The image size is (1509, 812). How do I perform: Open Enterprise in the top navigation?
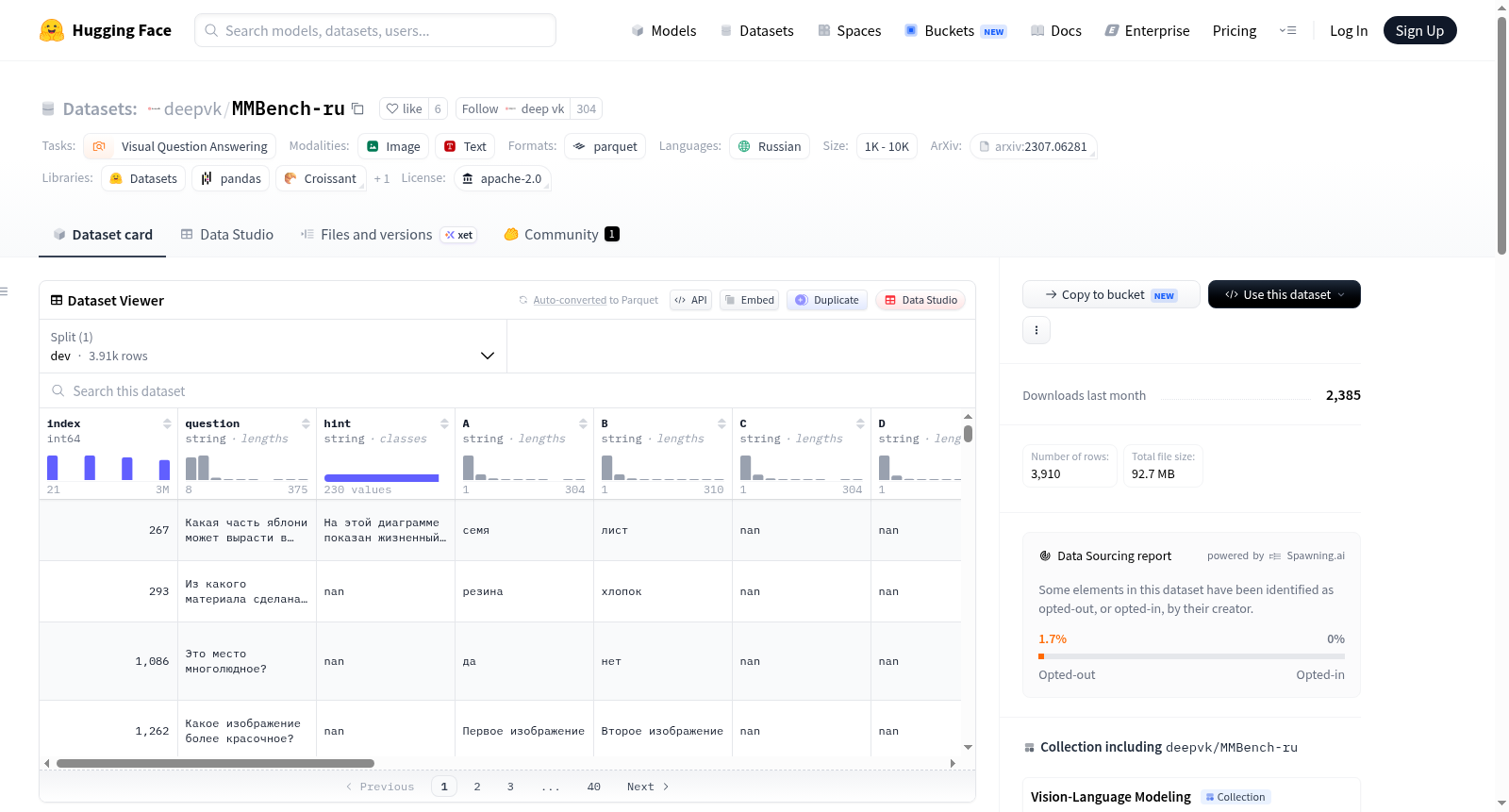(x=1147, y=30)
